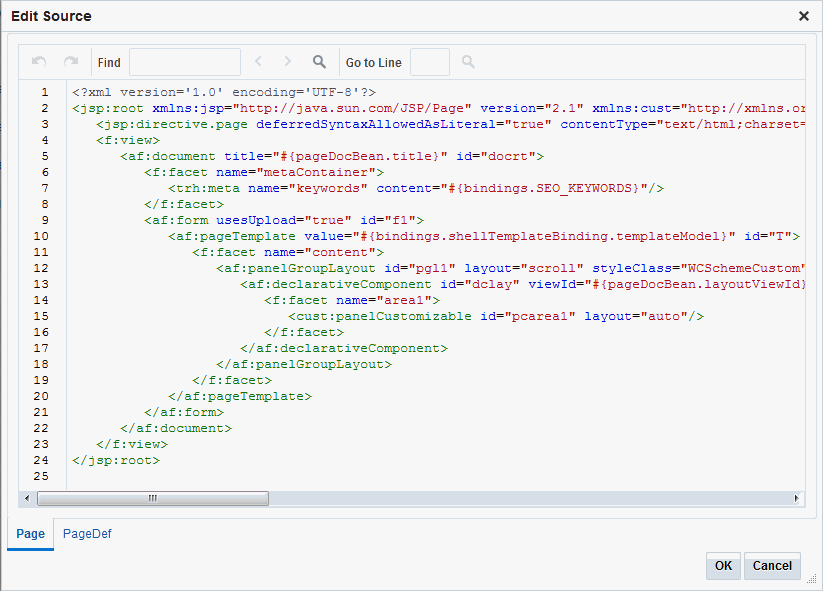Close the Edit Source dialog
The width and height of the screenshot is (823, 591).
[x=804, y=16]
